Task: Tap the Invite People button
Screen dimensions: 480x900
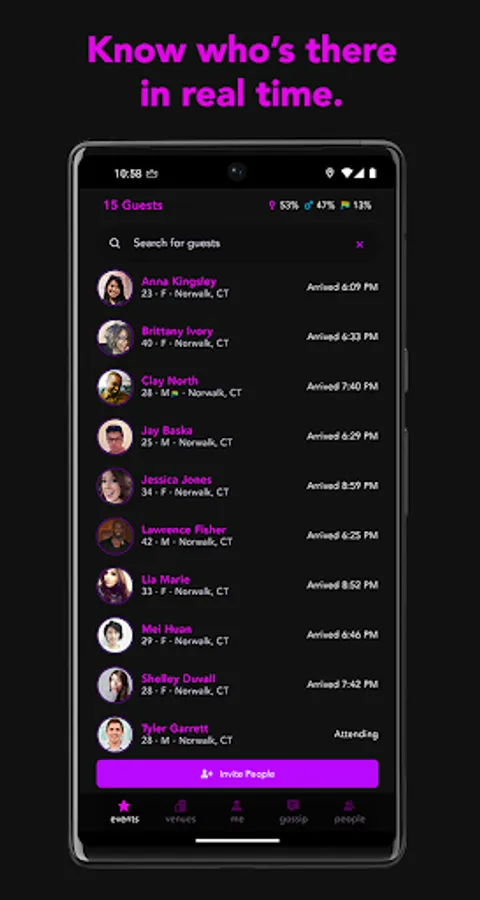Action: click(237, 774)
